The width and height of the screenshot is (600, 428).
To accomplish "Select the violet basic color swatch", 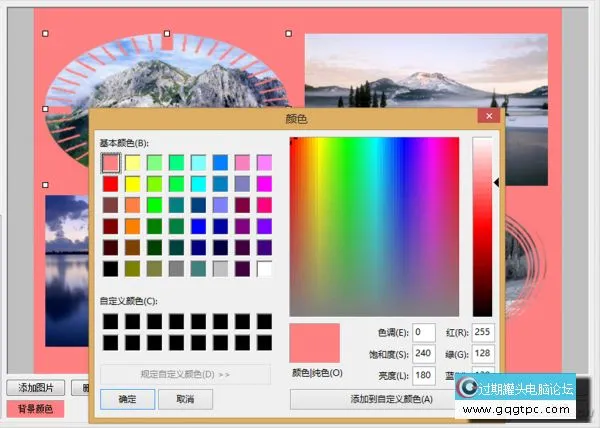I will click(x=264, y=226).
